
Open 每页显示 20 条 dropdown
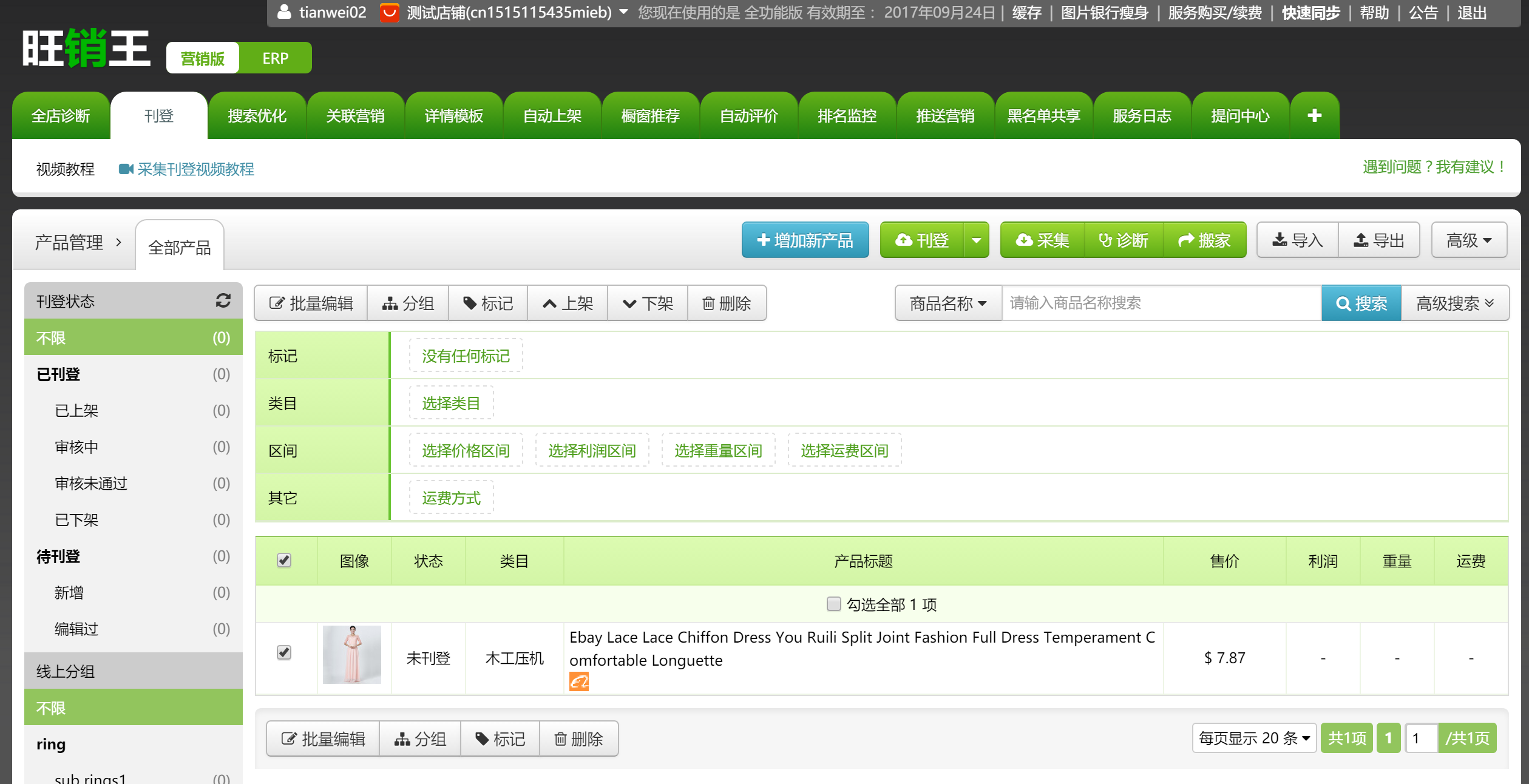click(x=1254, y=738)
